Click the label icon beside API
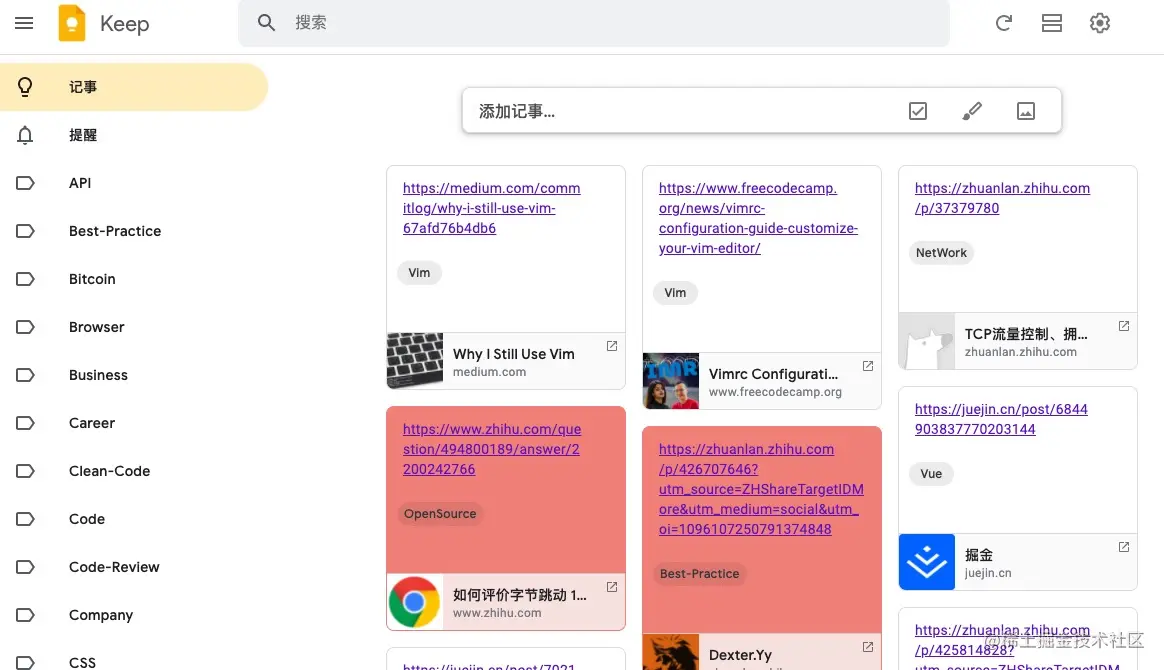Image resolution: width=1164 pixels, height=670 pixels. pos(24,183)
